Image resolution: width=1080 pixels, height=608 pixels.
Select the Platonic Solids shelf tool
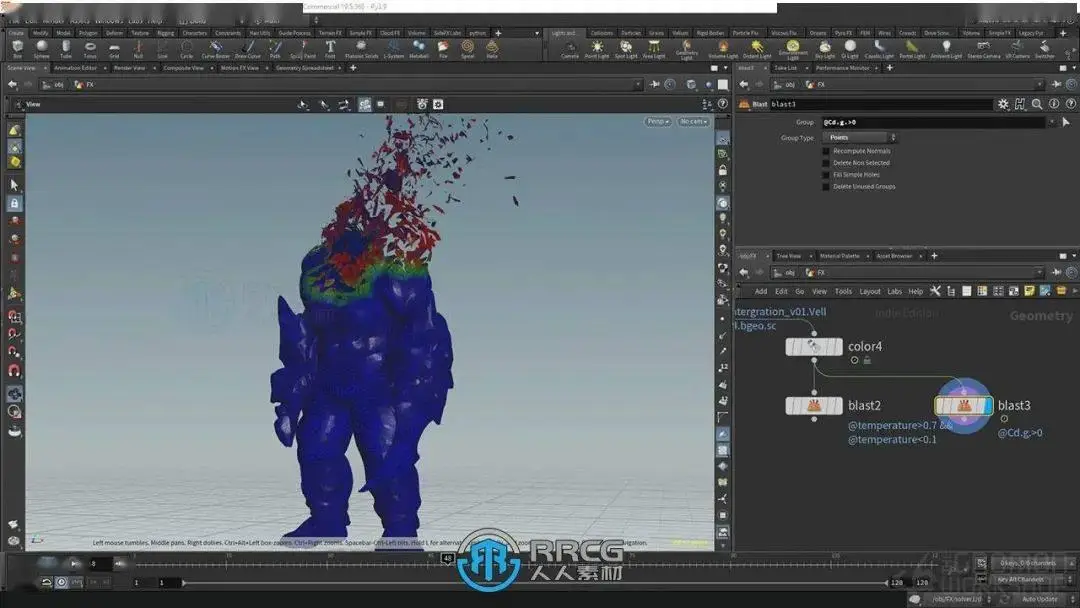click(361, 48)
